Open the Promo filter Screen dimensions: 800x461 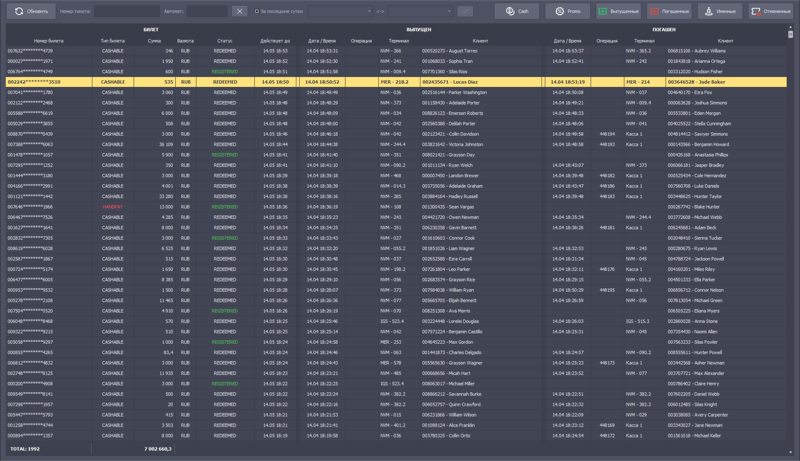[x=567, y=11]
